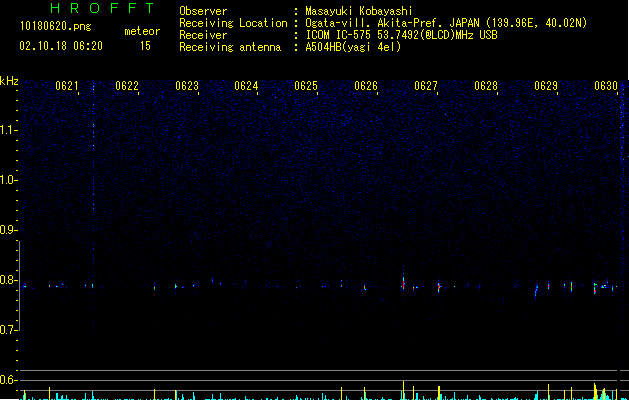Click the 0625 time marker

(x=306, y=86)
